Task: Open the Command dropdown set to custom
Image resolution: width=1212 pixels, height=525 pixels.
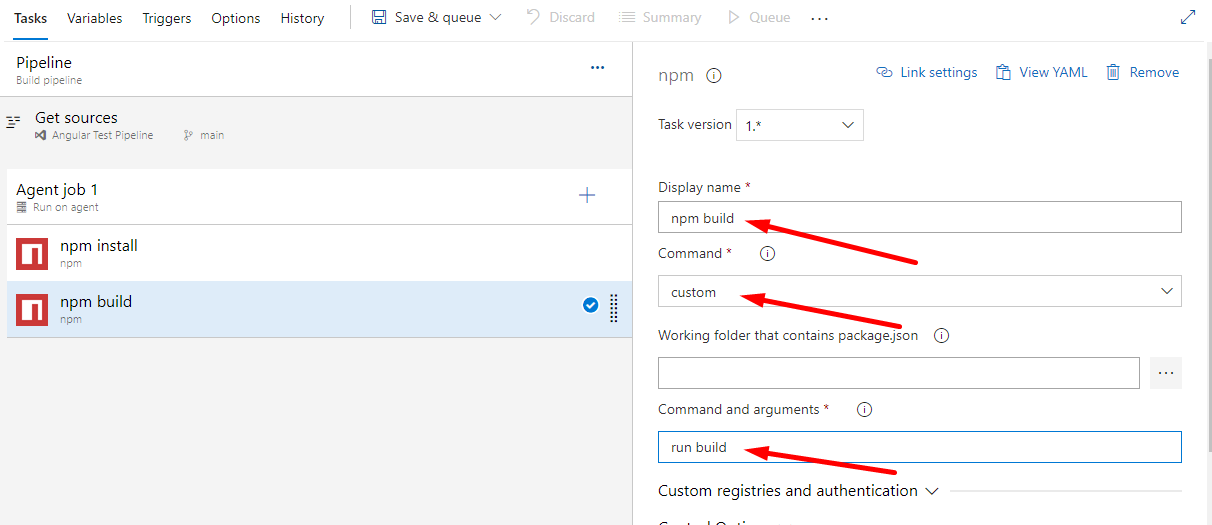Action: pyautogui.click(x=919, y=291)
